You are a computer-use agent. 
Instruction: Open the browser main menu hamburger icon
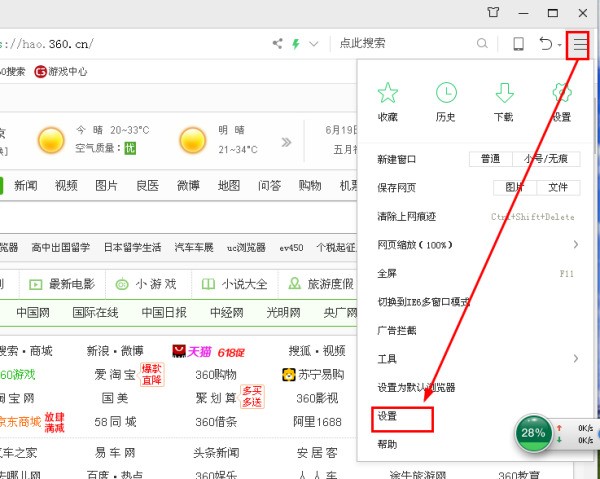[x=580, y=44]
